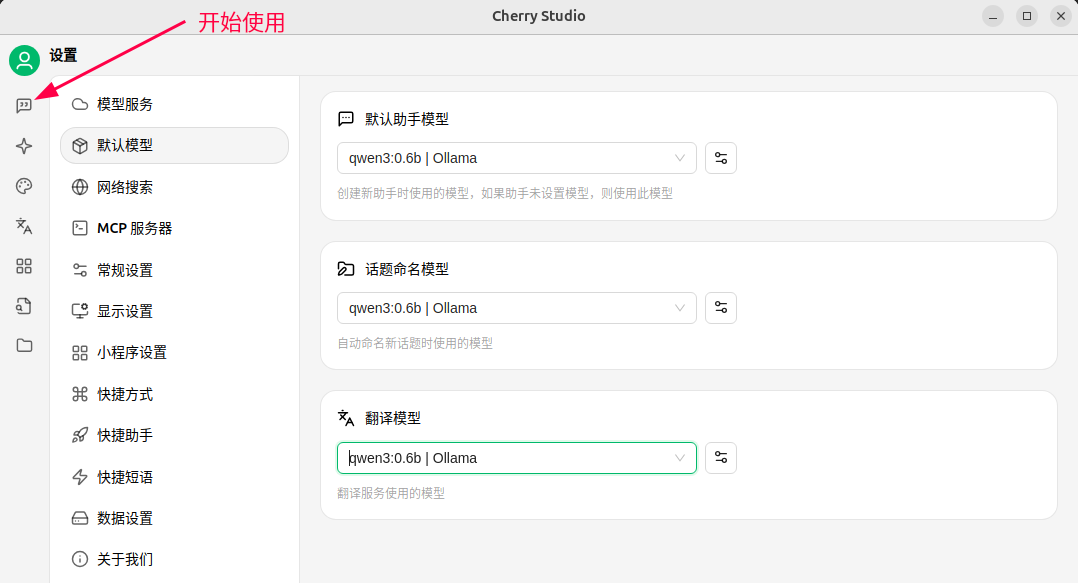Open settings for 默认助手模型 model
Viewport: 1078px width, 583px height.
[721, 158]
